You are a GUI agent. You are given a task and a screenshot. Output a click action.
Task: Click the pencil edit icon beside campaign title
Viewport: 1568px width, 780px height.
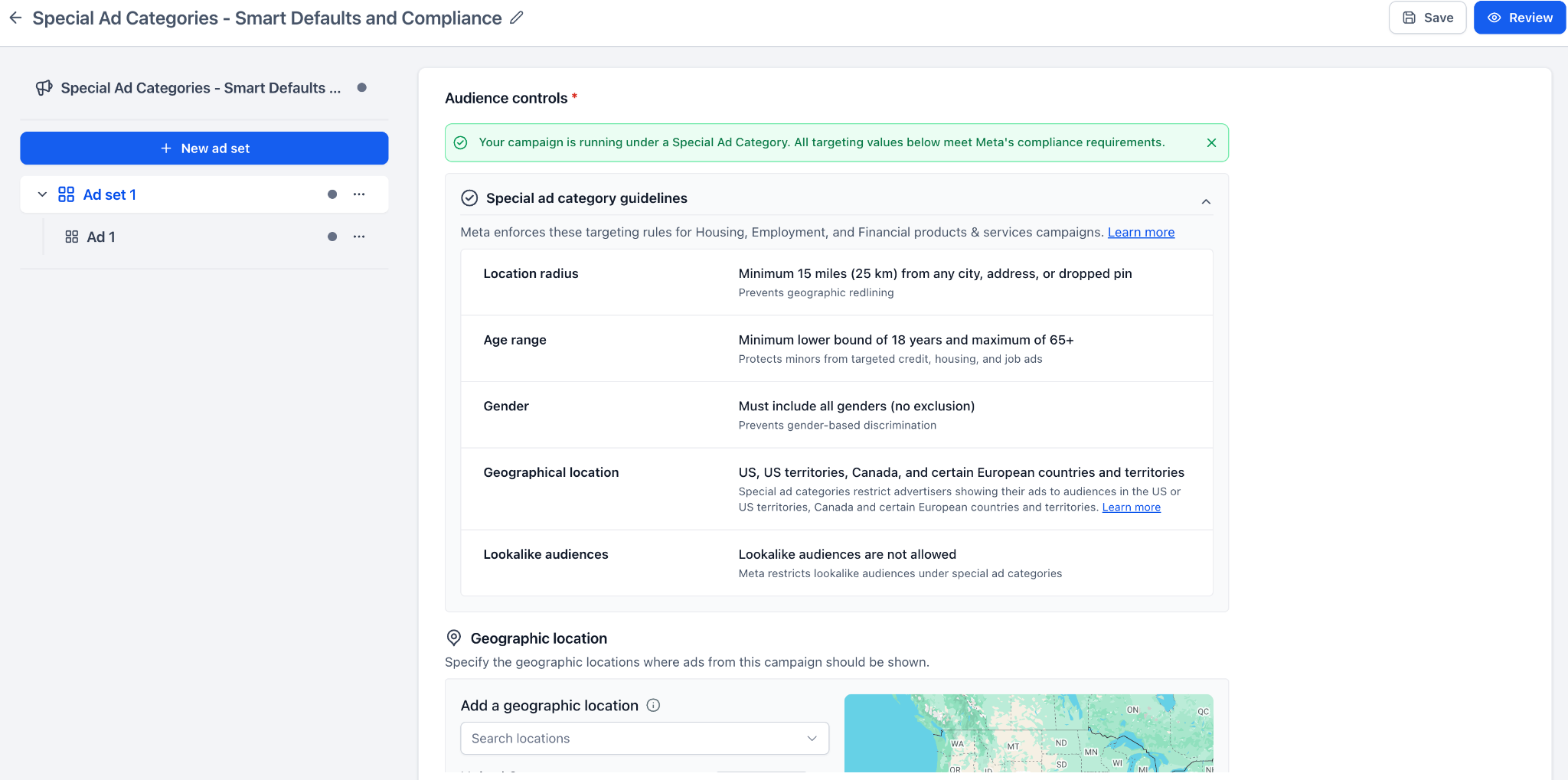[517, 18]
